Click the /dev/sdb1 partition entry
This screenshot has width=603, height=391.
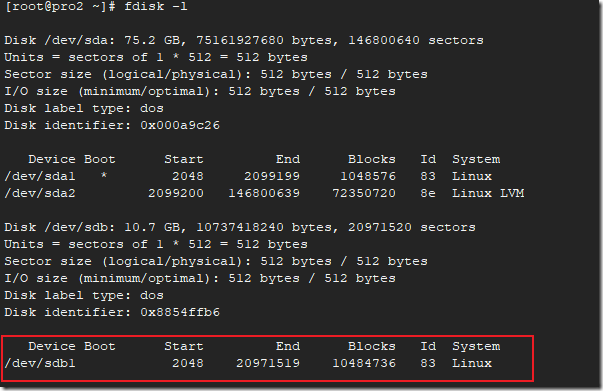click(x=40, y=363)
